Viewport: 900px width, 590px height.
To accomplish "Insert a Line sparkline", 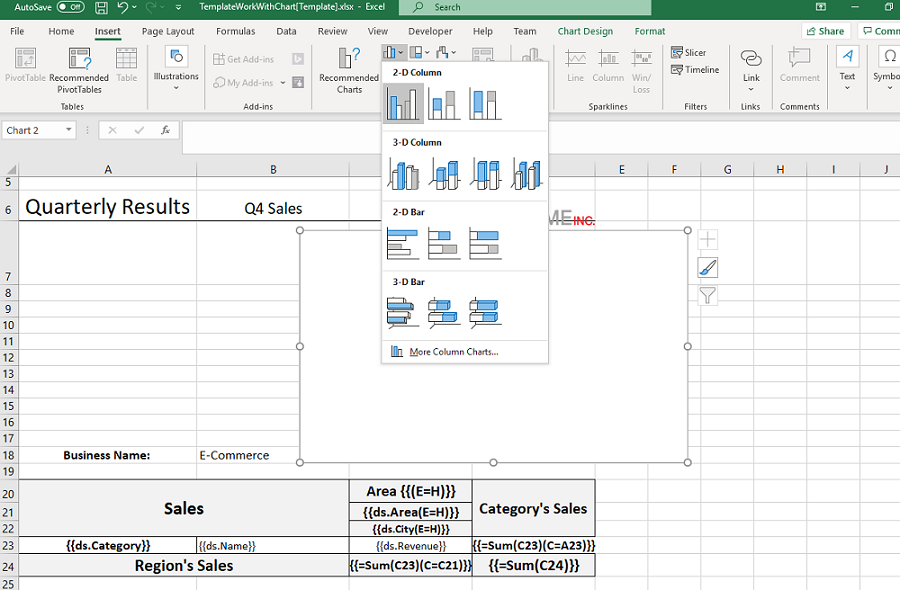I will [x=575, y=66].
